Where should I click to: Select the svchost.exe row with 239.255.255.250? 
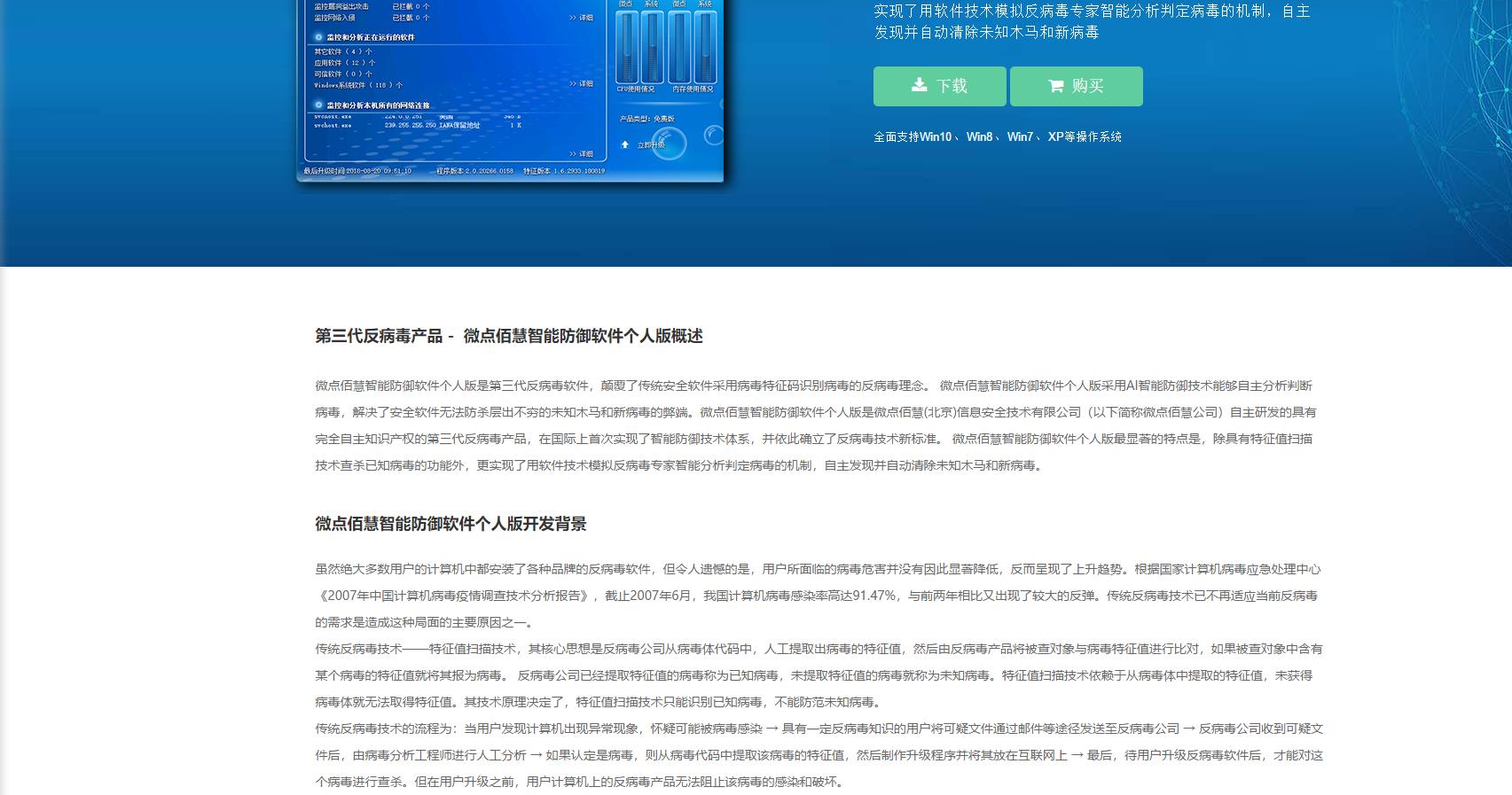[418, 125]
